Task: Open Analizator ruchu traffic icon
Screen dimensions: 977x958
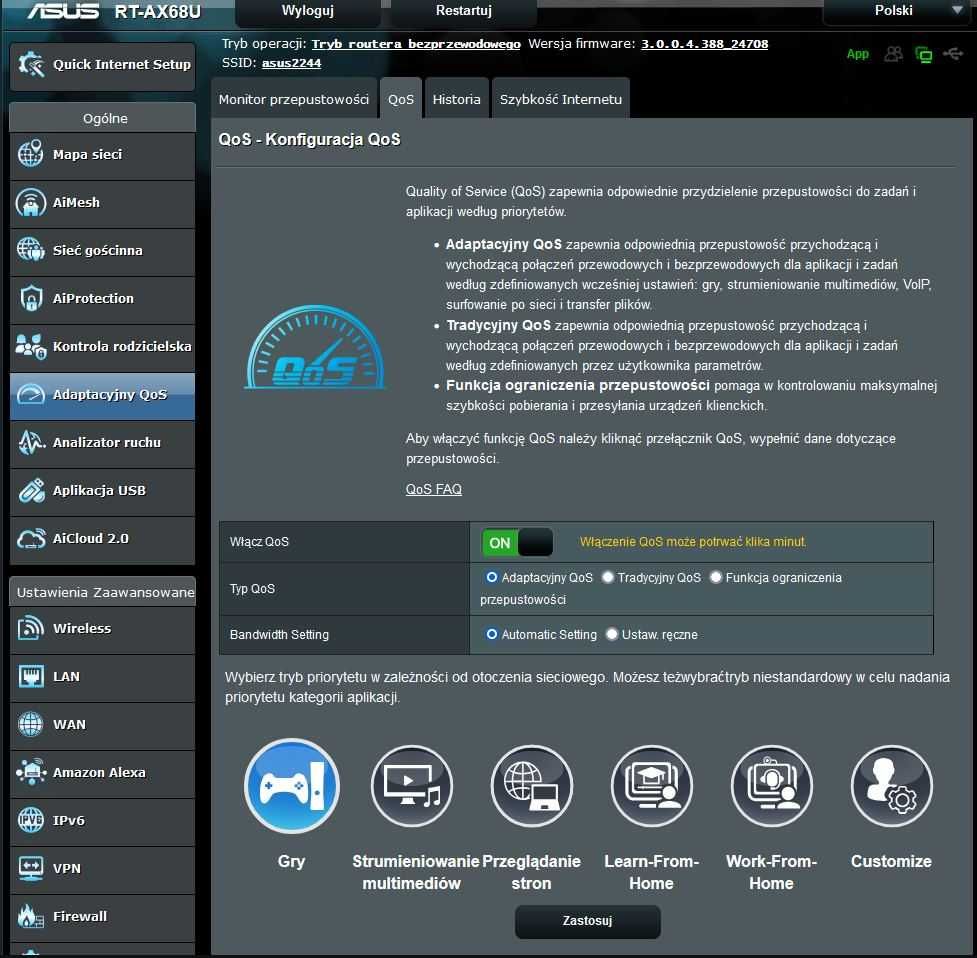Action: [31, 442]
